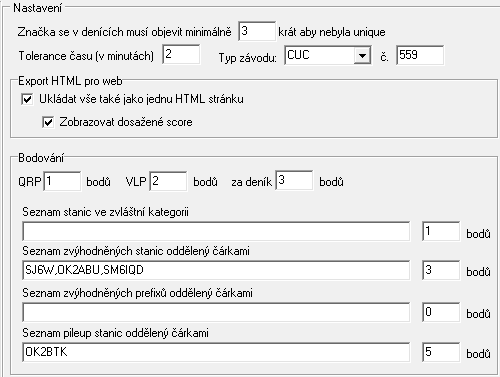Click the favored prefixes points field showing 0
500x377 pixels.
click(x=441, y=312)
